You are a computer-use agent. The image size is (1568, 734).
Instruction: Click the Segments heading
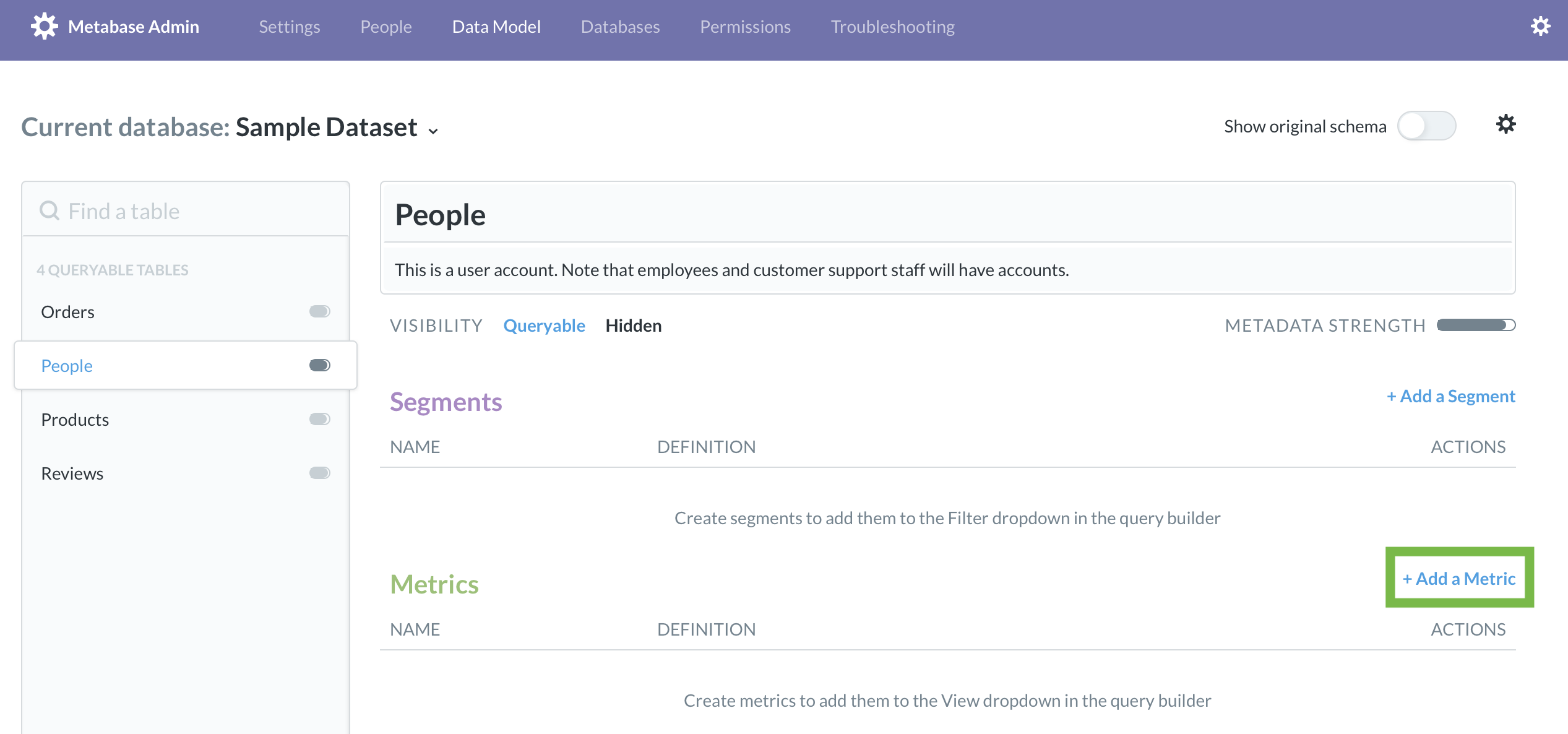tap(446, 402)
